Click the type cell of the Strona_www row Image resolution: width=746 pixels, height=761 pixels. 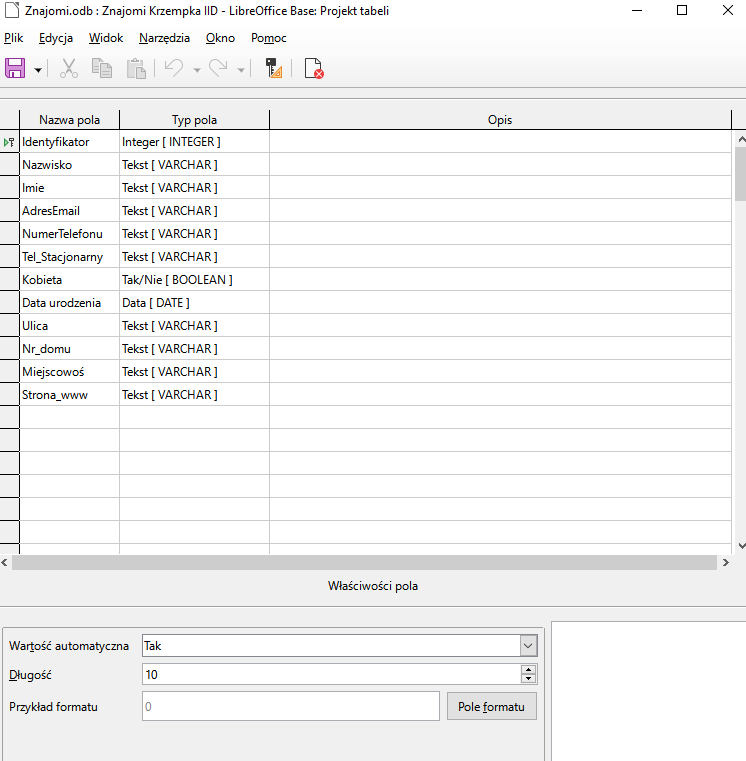click(x=194, y=395)
